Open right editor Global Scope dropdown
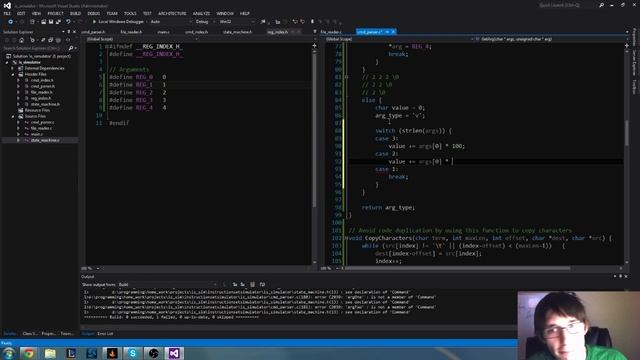640x360 pixels. coord(400,39)
